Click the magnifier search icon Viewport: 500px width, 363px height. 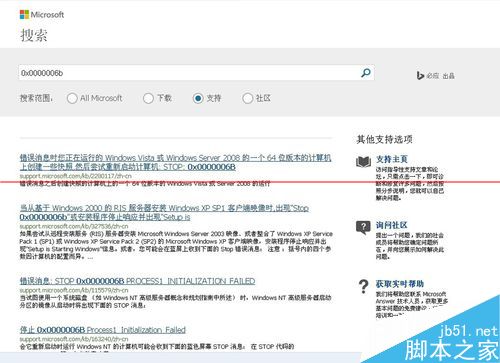point(366,73)
